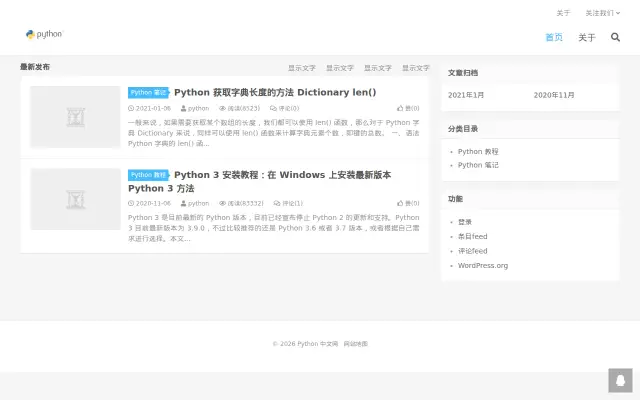640x400 pixels.
Task: Select fourth 显示文字 tab
Action: pos(416,68)
